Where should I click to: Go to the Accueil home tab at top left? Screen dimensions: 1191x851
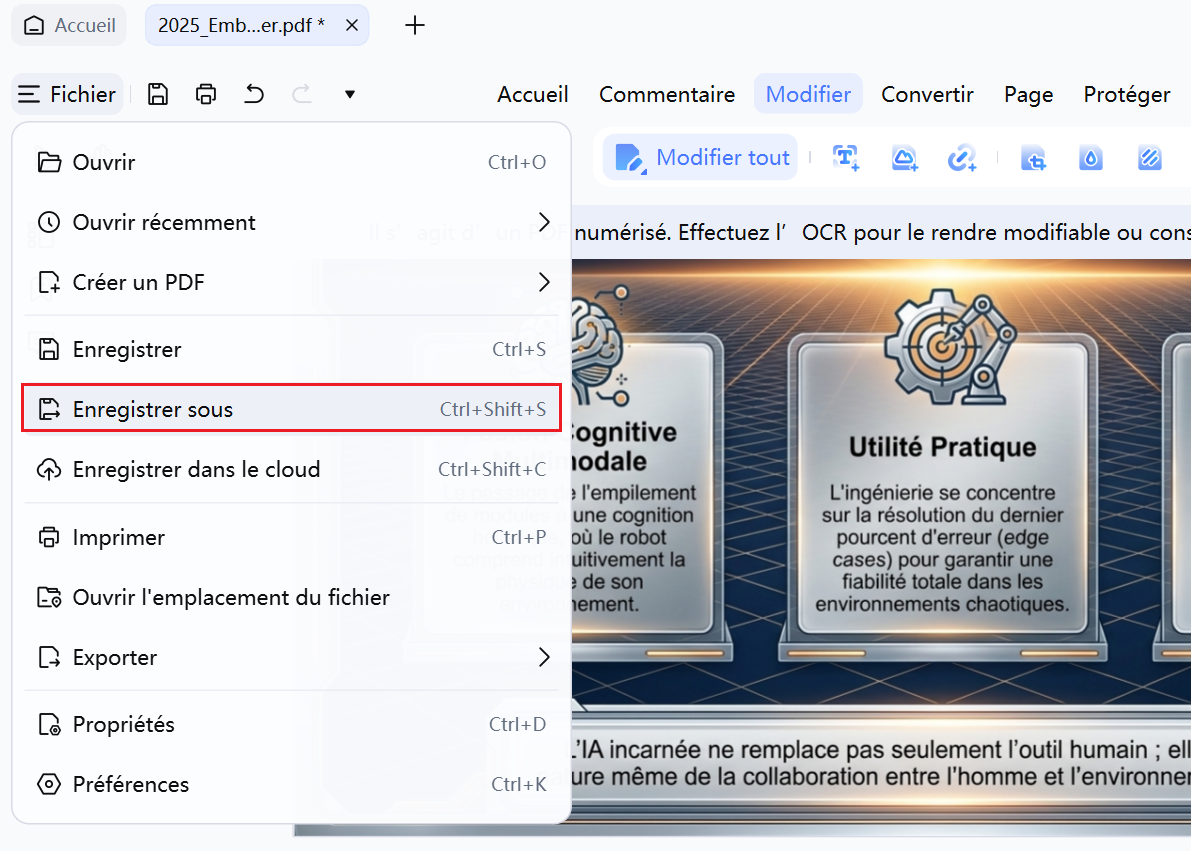69,25
